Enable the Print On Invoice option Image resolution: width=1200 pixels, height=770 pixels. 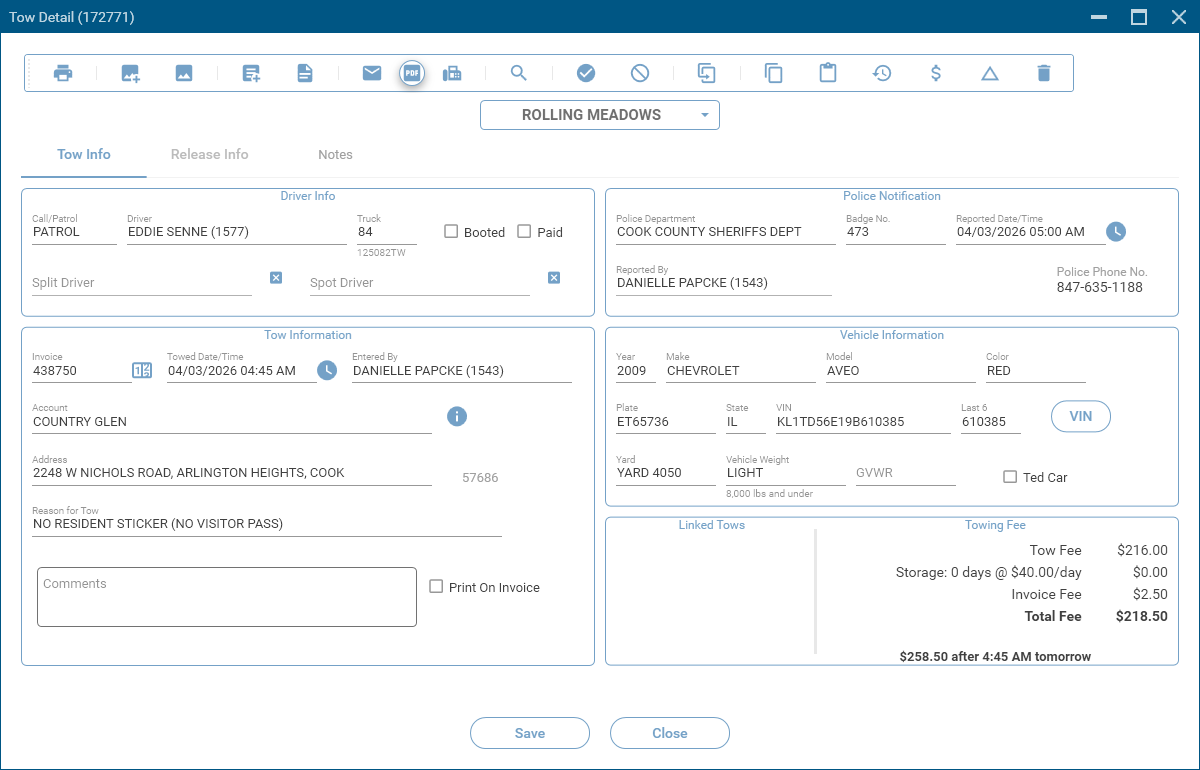click(436, 587)
